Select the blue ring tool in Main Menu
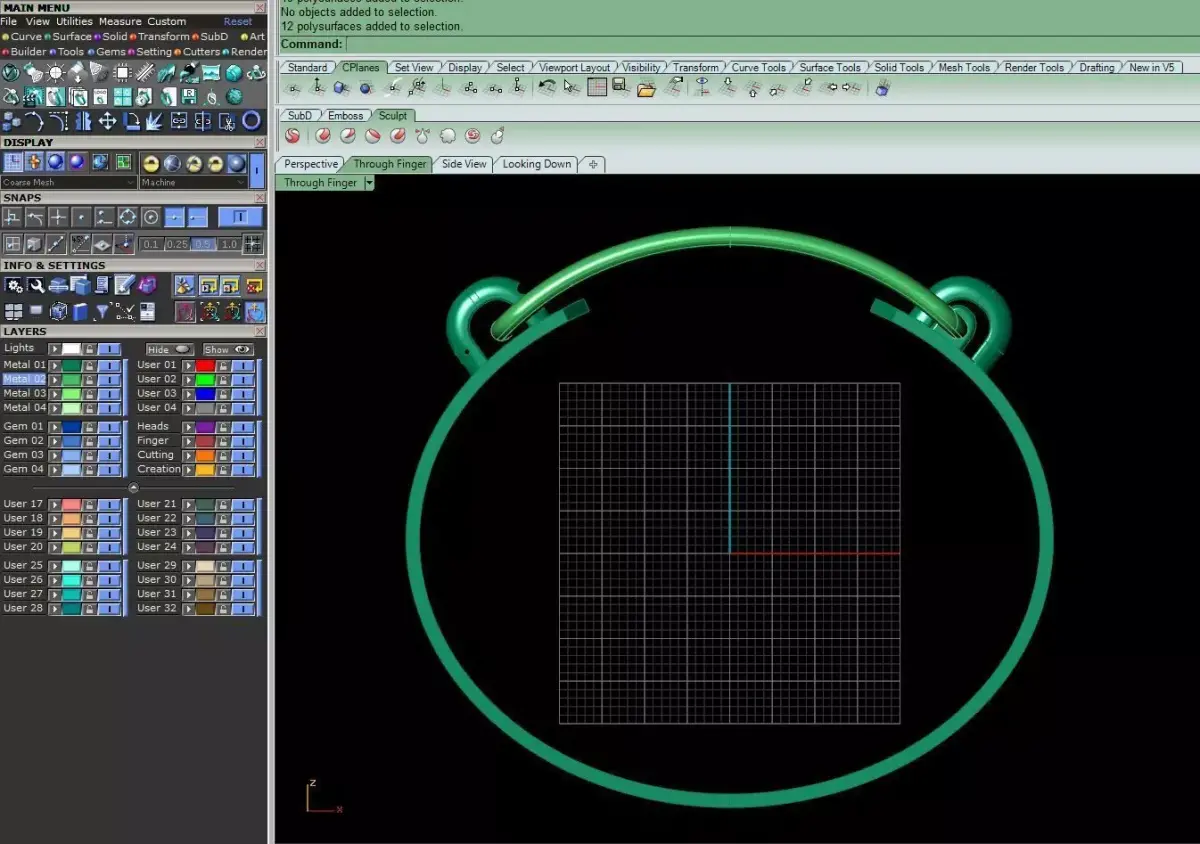 252,121
